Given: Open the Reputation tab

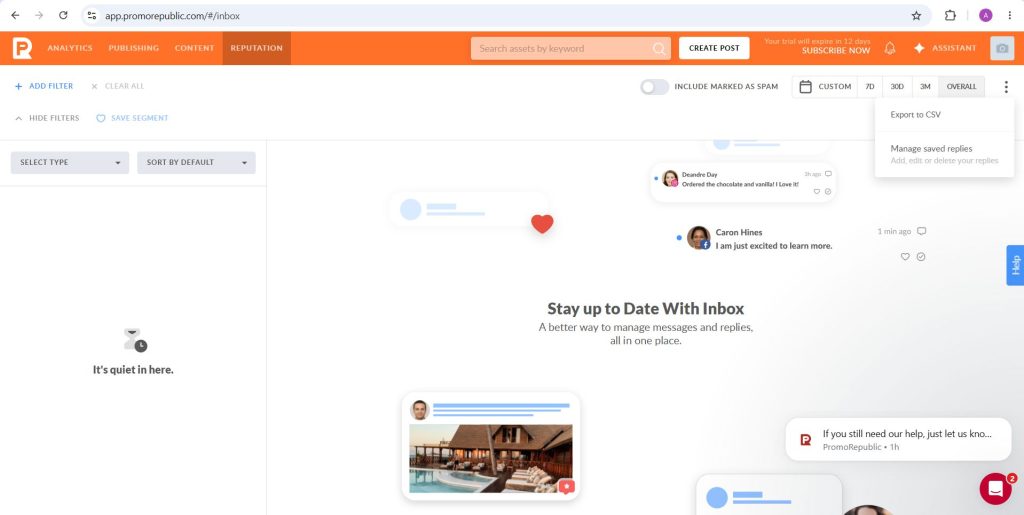Looking at the screenshot, I should tap(257, 48).
